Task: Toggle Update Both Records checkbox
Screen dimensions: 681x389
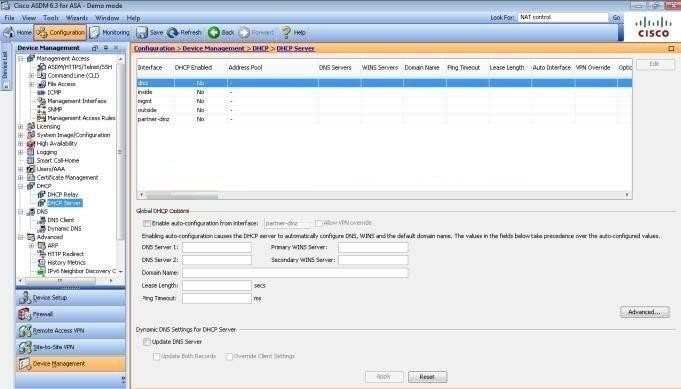Action: (x=156, y=356)
